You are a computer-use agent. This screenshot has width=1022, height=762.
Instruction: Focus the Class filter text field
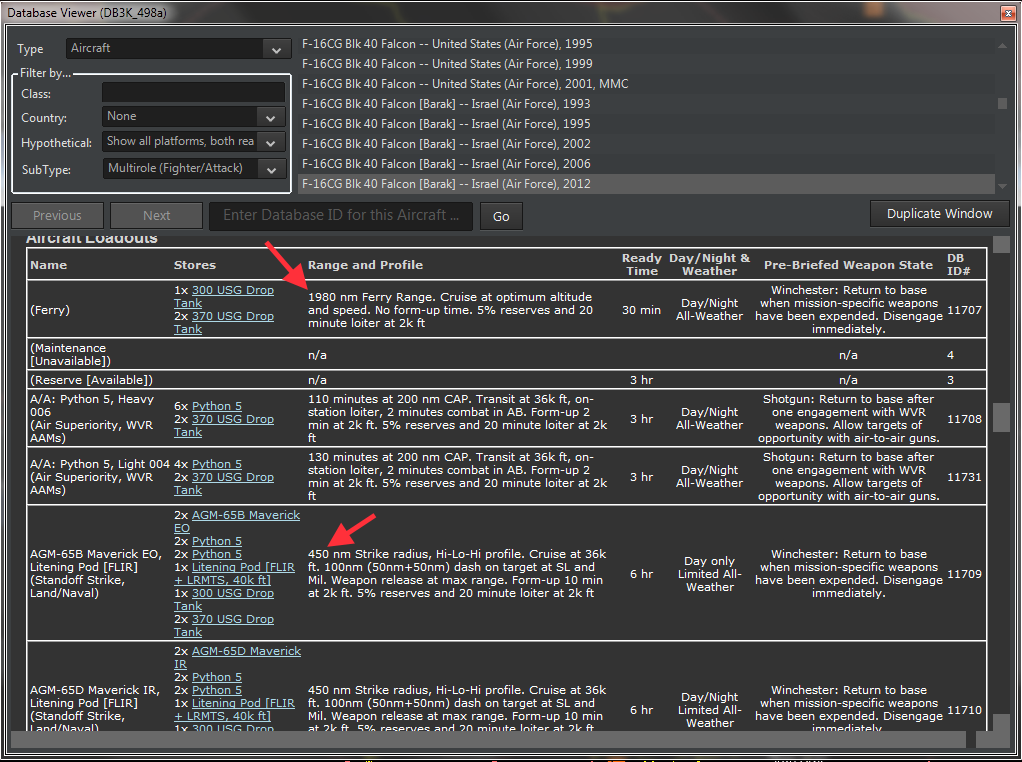click(x=194, y=93)
